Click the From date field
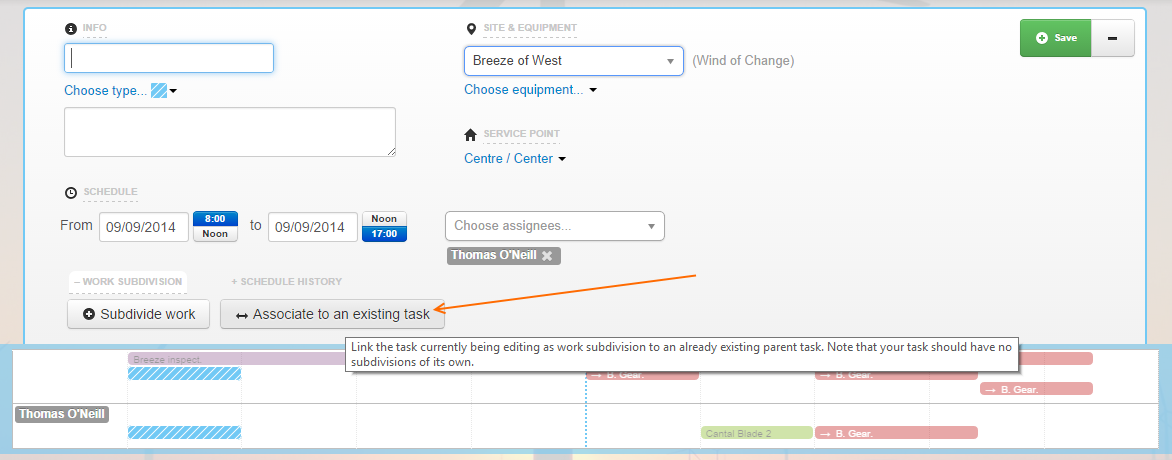Screen dimensions: 1172x460 coord(144,227)
